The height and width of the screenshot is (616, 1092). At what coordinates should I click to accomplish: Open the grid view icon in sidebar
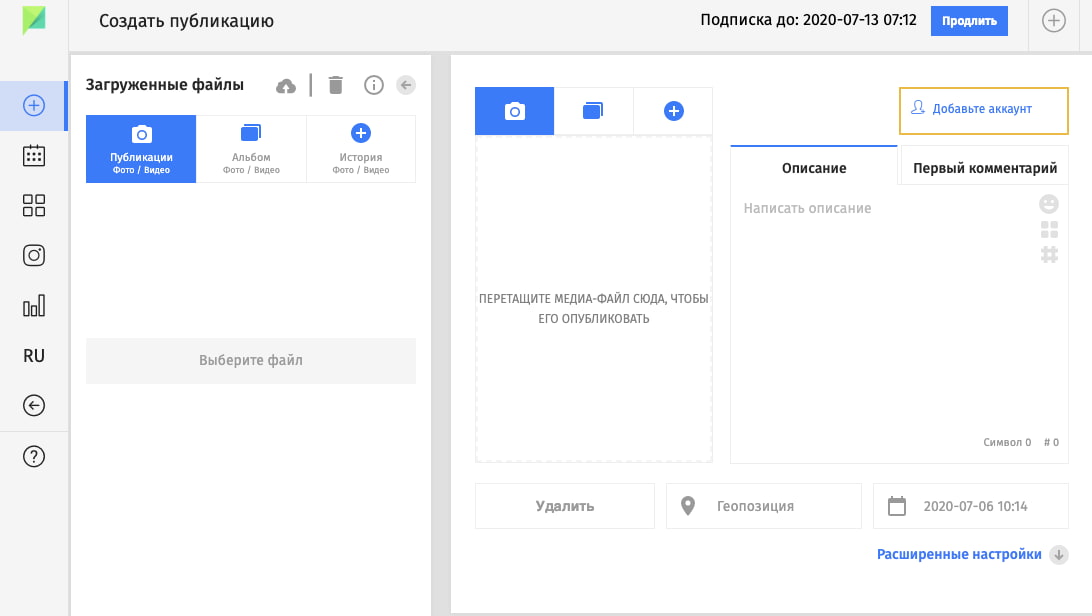click(34, 206)
